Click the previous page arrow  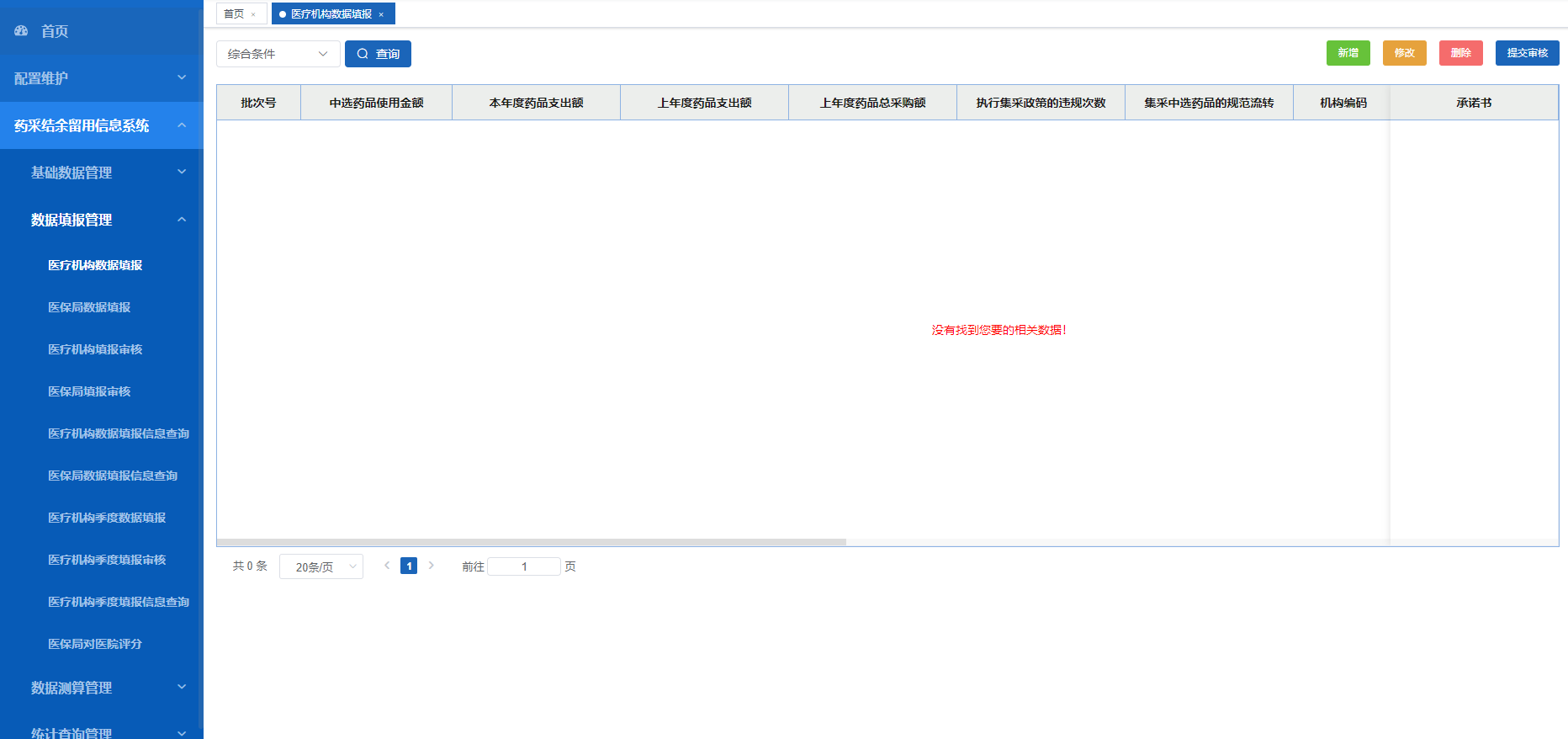(x=387, y=566)
